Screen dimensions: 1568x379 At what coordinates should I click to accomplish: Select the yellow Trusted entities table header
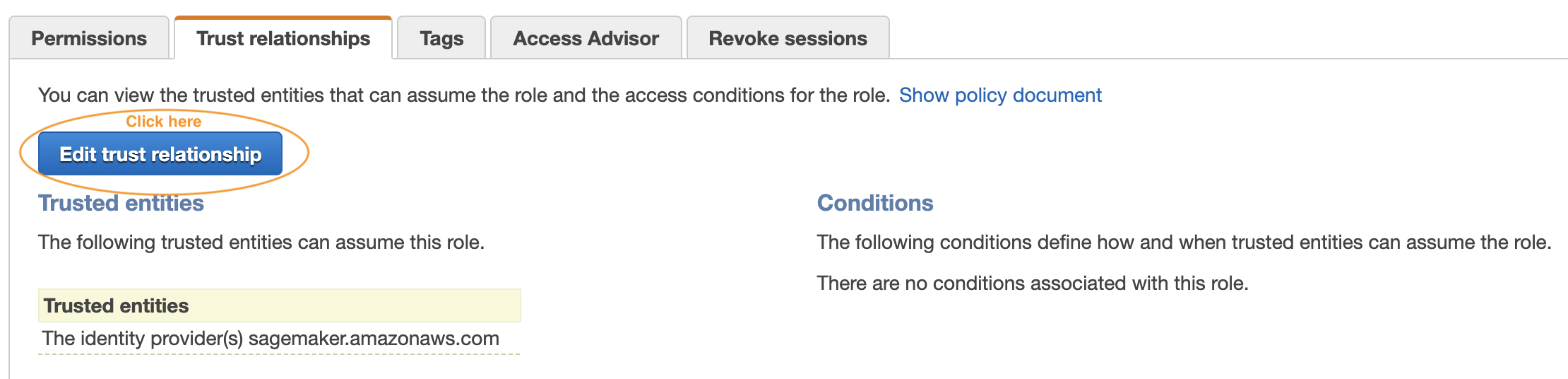coord(280,305)
